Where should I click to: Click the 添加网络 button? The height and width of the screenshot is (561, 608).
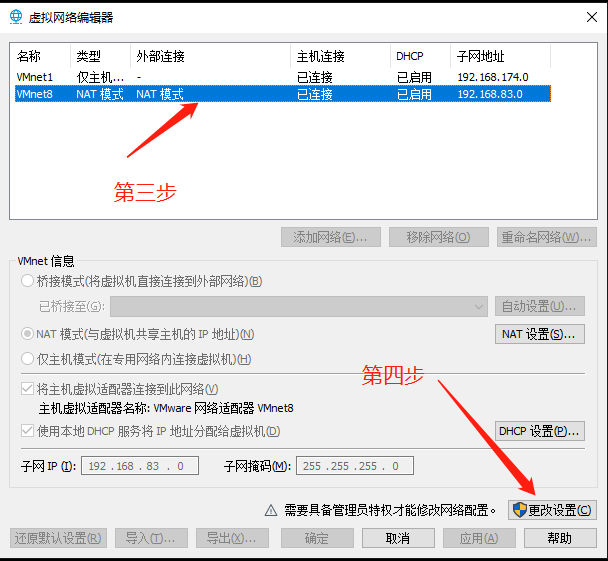click(331, 237)
